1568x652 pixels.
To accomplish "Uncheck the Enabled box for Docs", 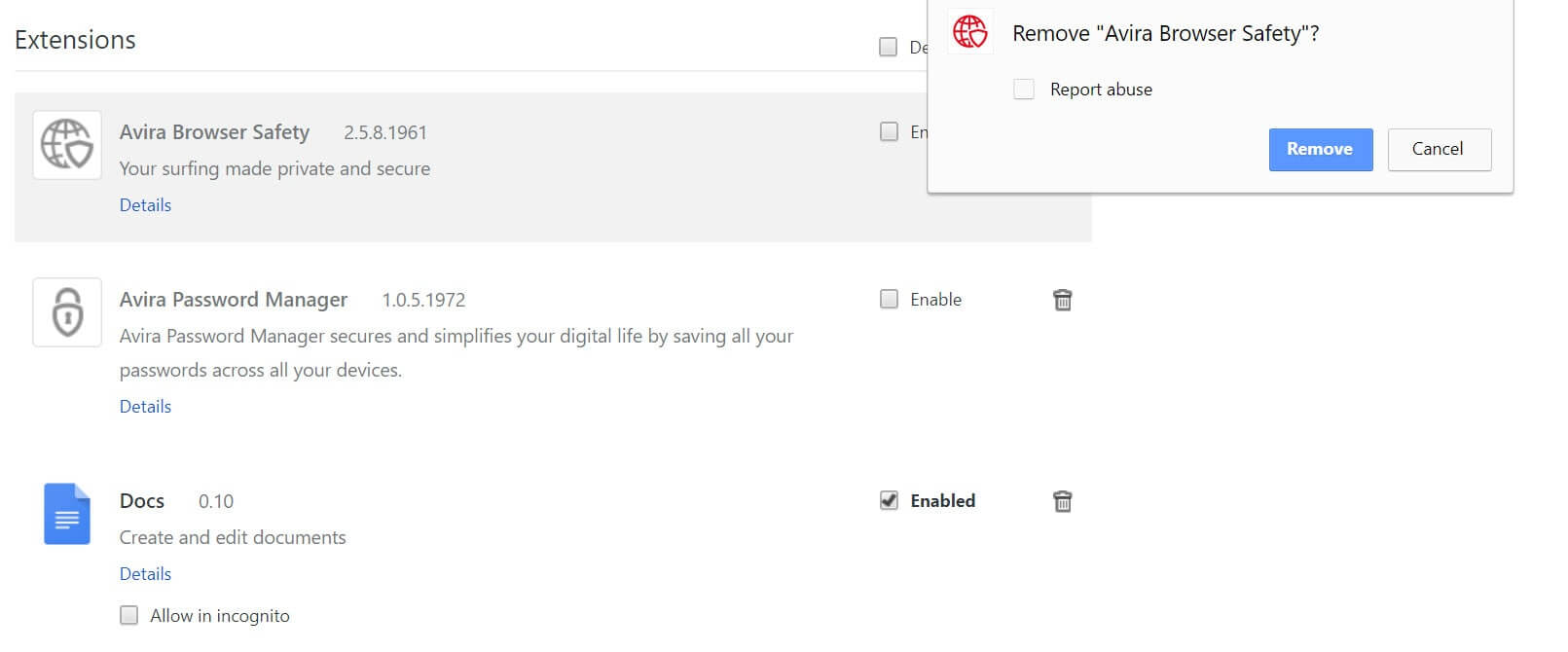I will tap(889, 500).
